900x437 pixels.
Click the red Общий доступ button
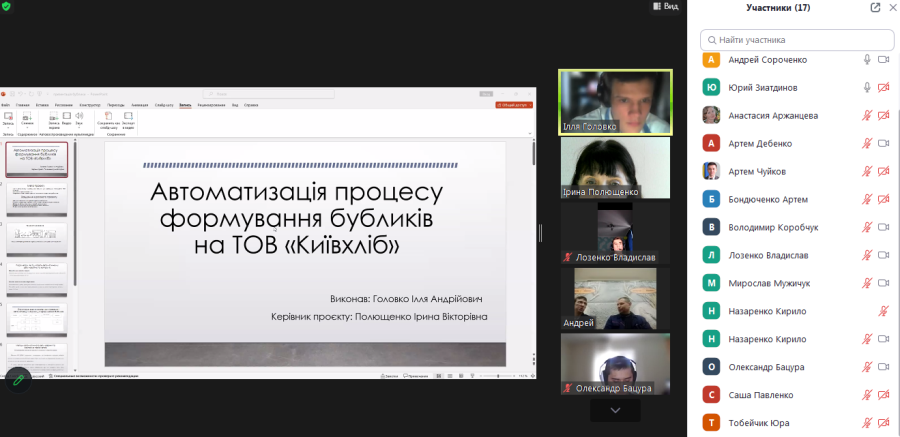514,105
